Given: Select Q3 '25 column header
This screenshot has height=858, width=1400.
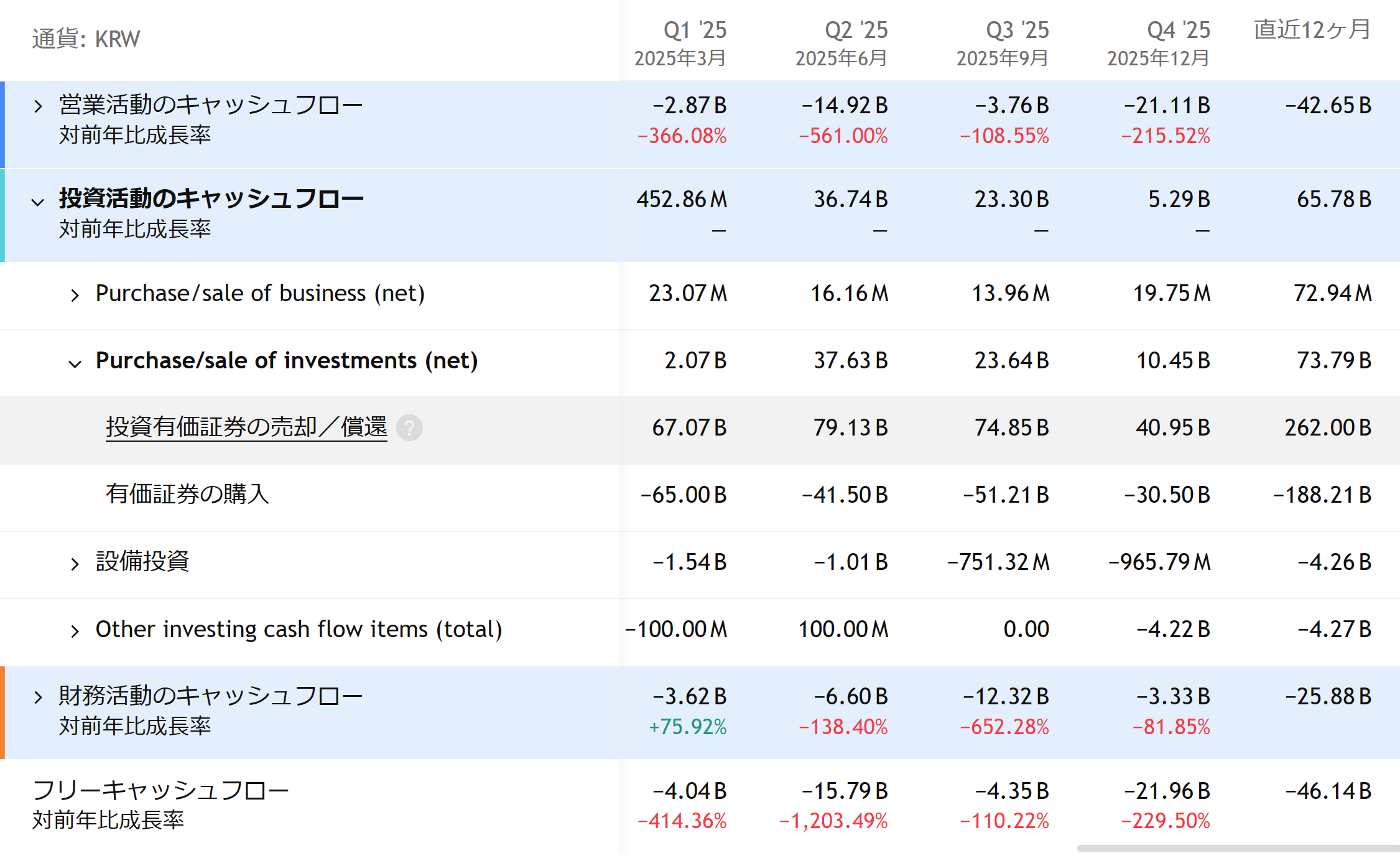Looking at the screenshot, I should click(x=1017, y=30).
